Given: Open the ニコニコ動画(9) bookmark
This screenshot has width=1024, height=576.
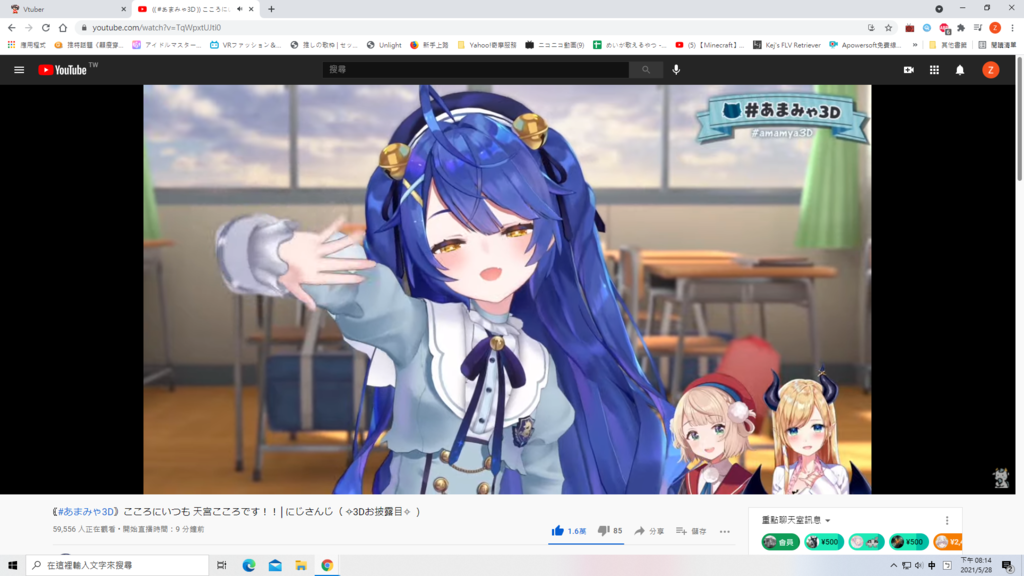Looking at the screenshot, I should [x=555, y=45].
